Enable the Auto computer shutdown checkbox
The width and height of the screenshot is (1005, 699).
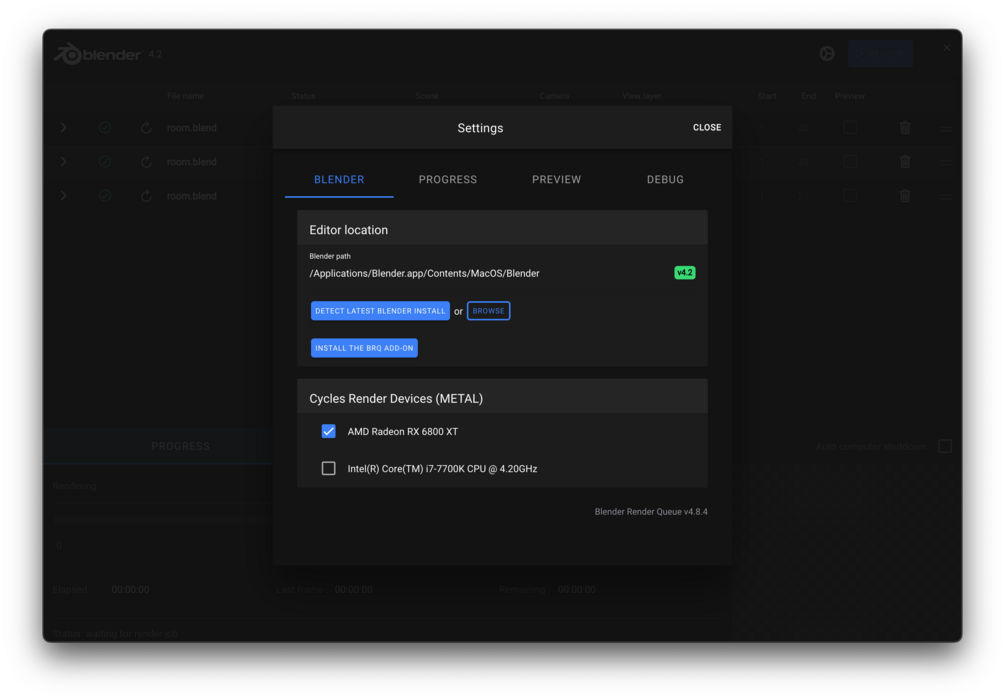945,446
